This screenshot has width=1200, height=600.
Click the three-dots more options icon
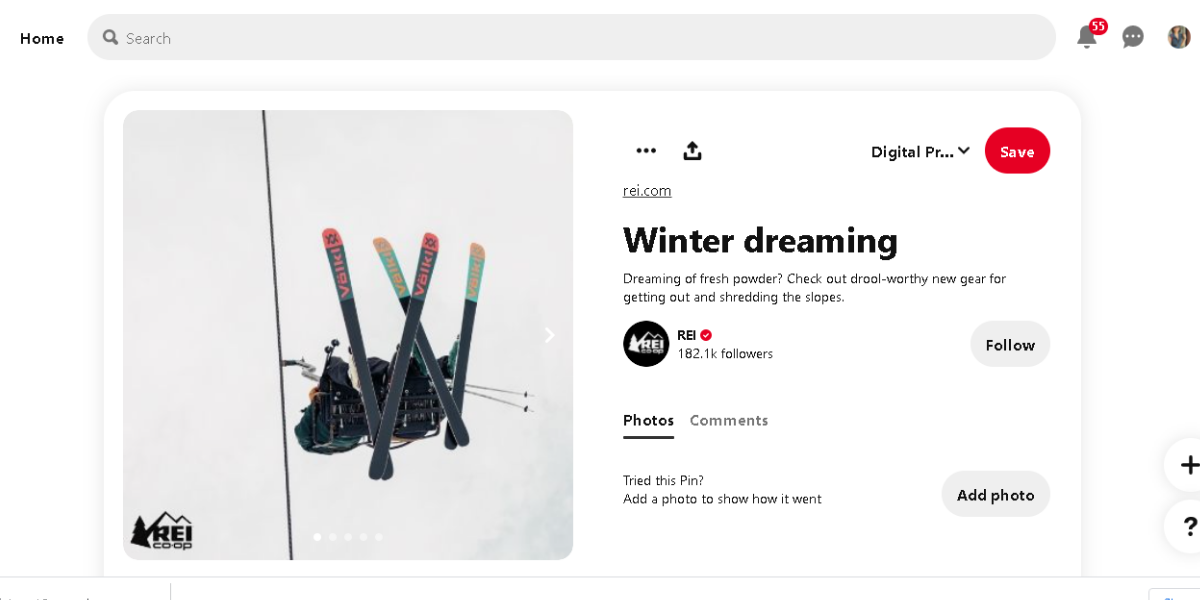click(x=646, y=150)
